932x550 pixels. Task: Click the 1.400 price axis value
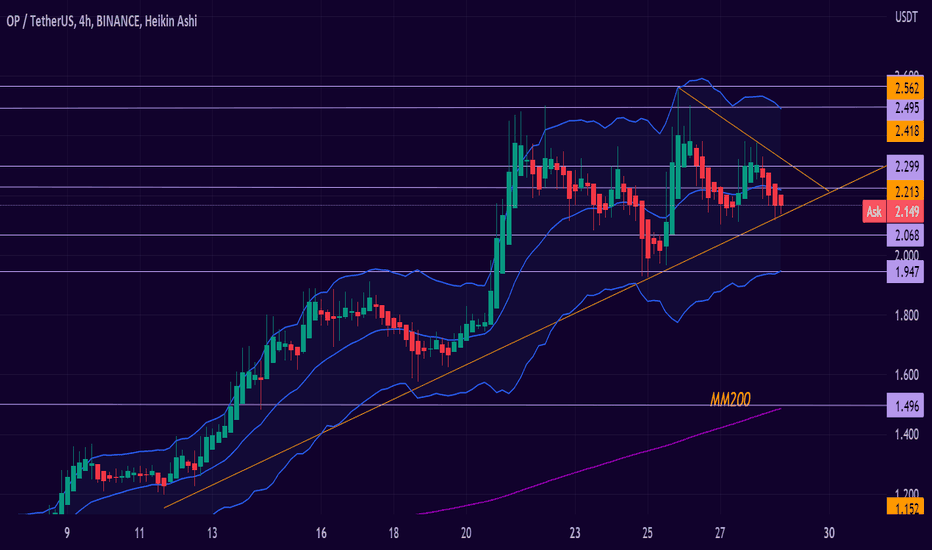click(x=906, y=434)
